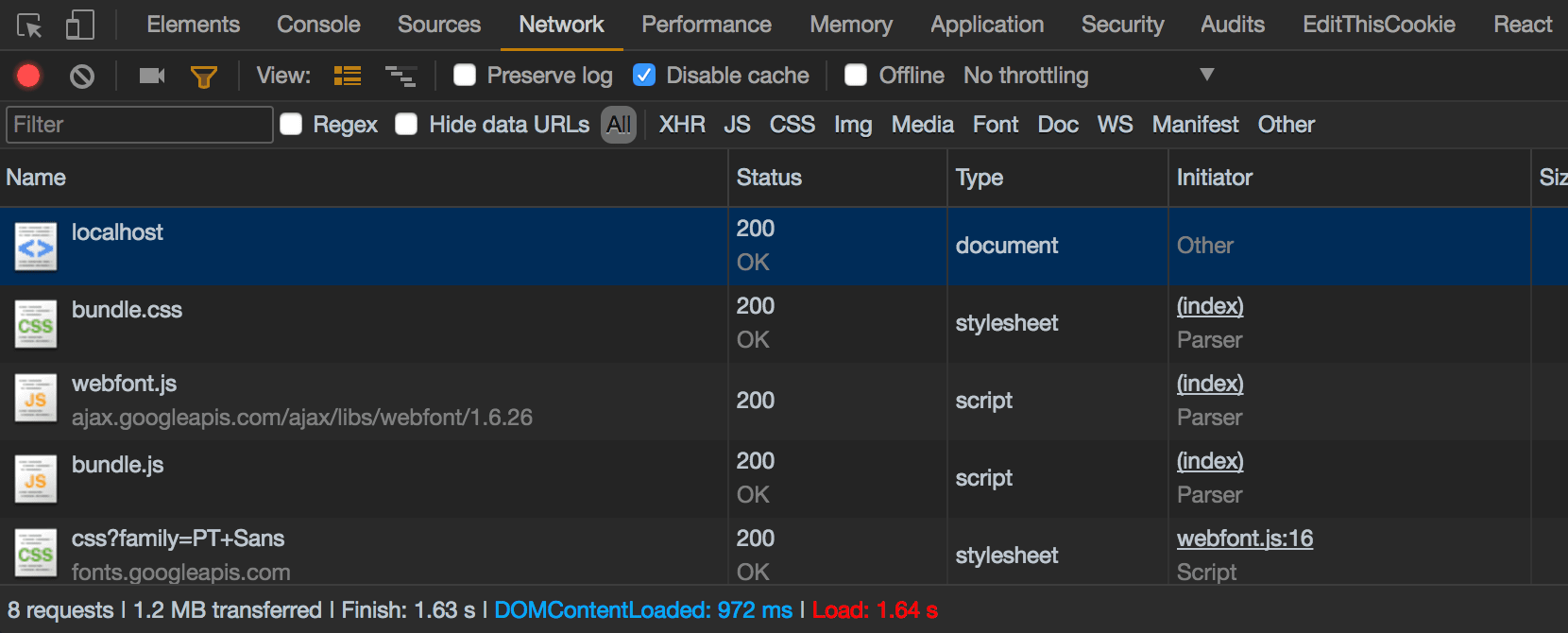Select the css?family=PT+Sans request name

click(178, 539)
